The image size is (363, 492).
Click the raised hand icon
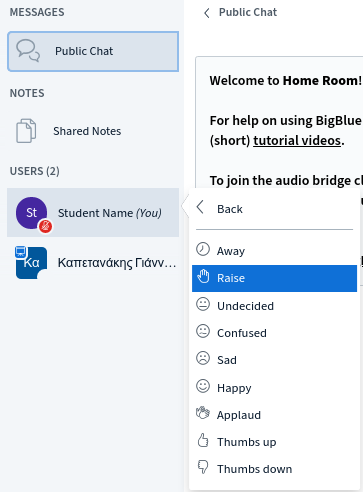pyautogui.click(x=203, y=277)
